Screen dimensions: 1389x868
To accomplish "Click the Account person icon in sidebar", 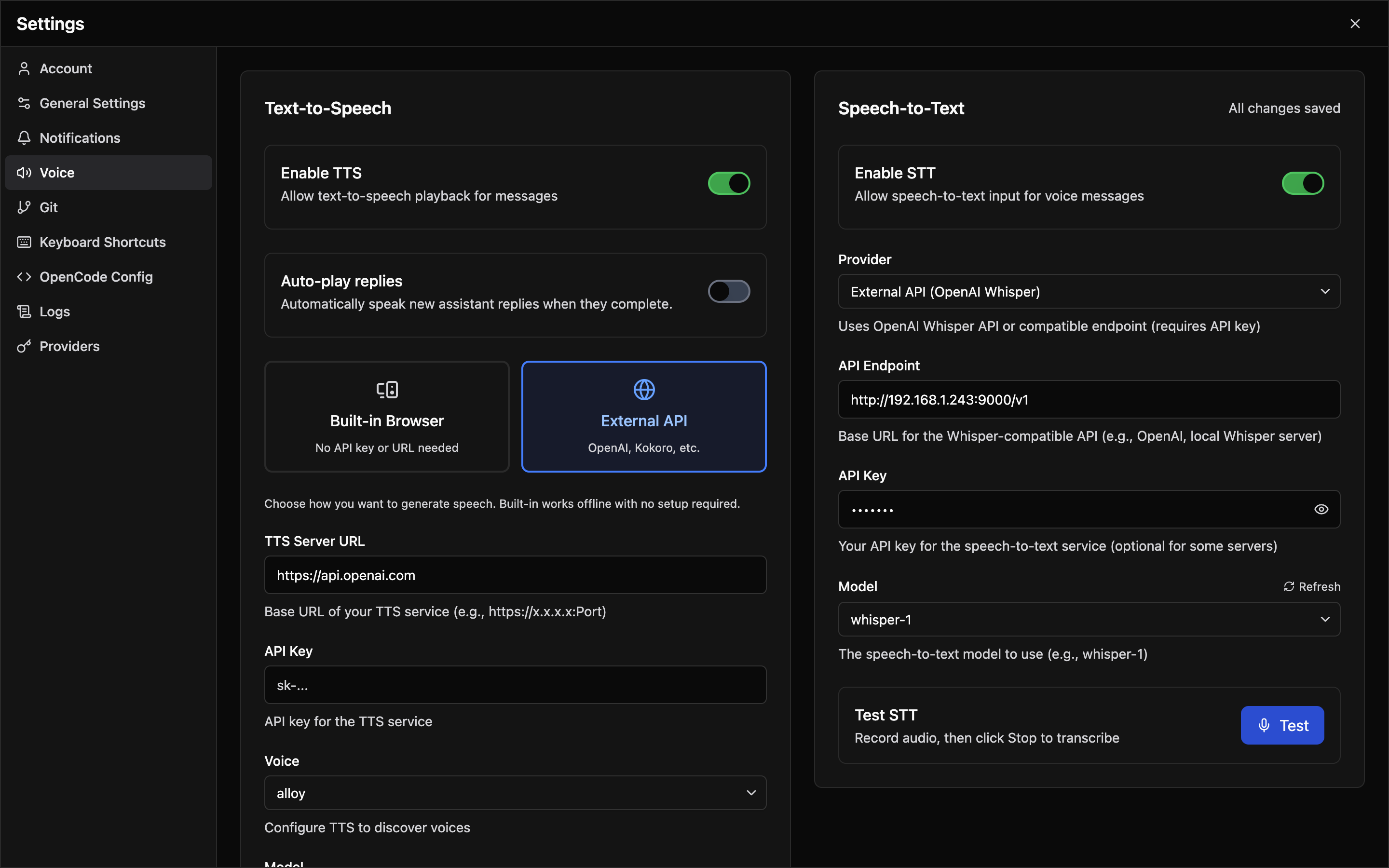I will point(24,69).
